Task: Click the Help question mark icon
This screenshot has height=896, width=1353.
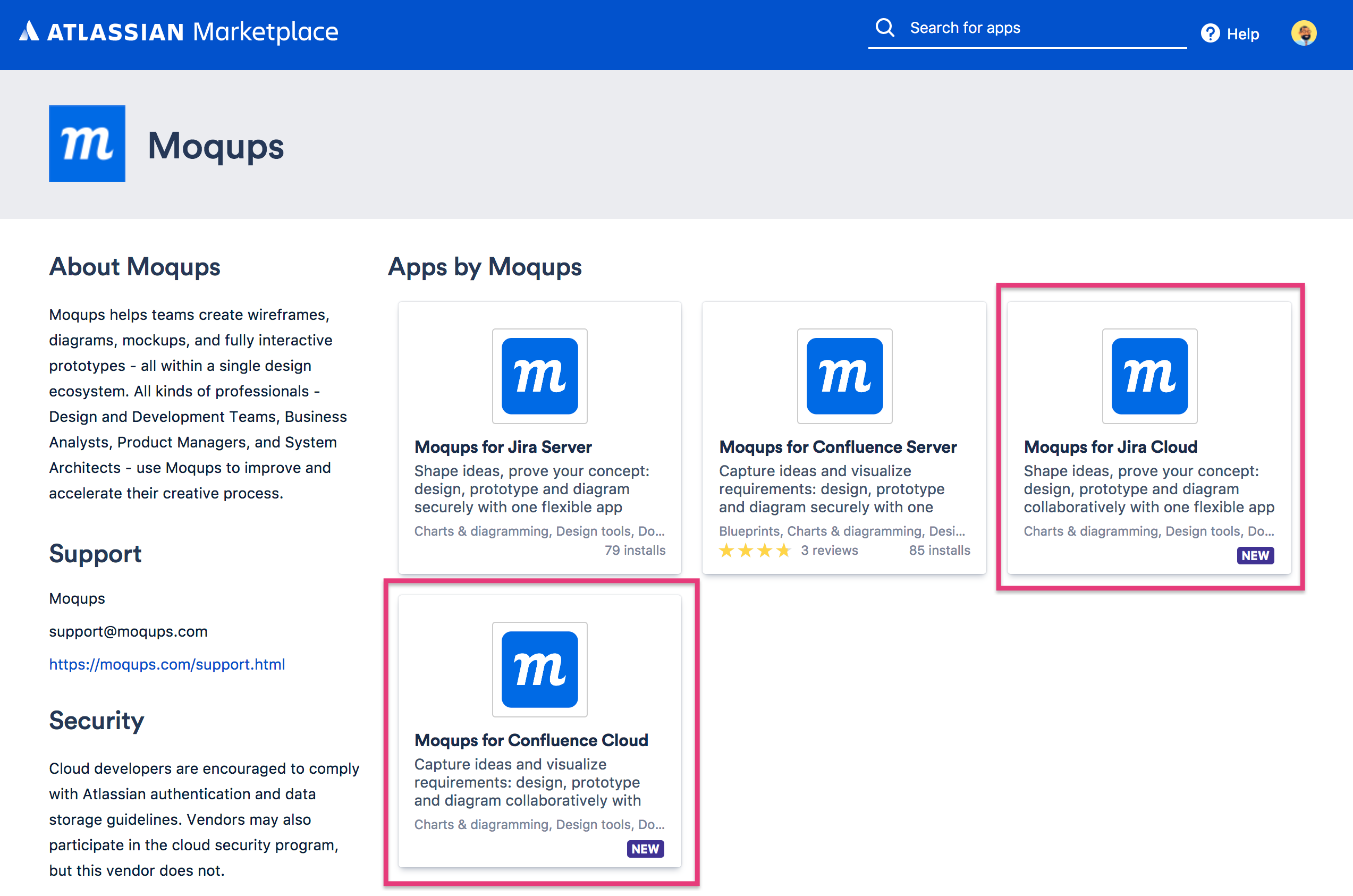Action: 1210,33
